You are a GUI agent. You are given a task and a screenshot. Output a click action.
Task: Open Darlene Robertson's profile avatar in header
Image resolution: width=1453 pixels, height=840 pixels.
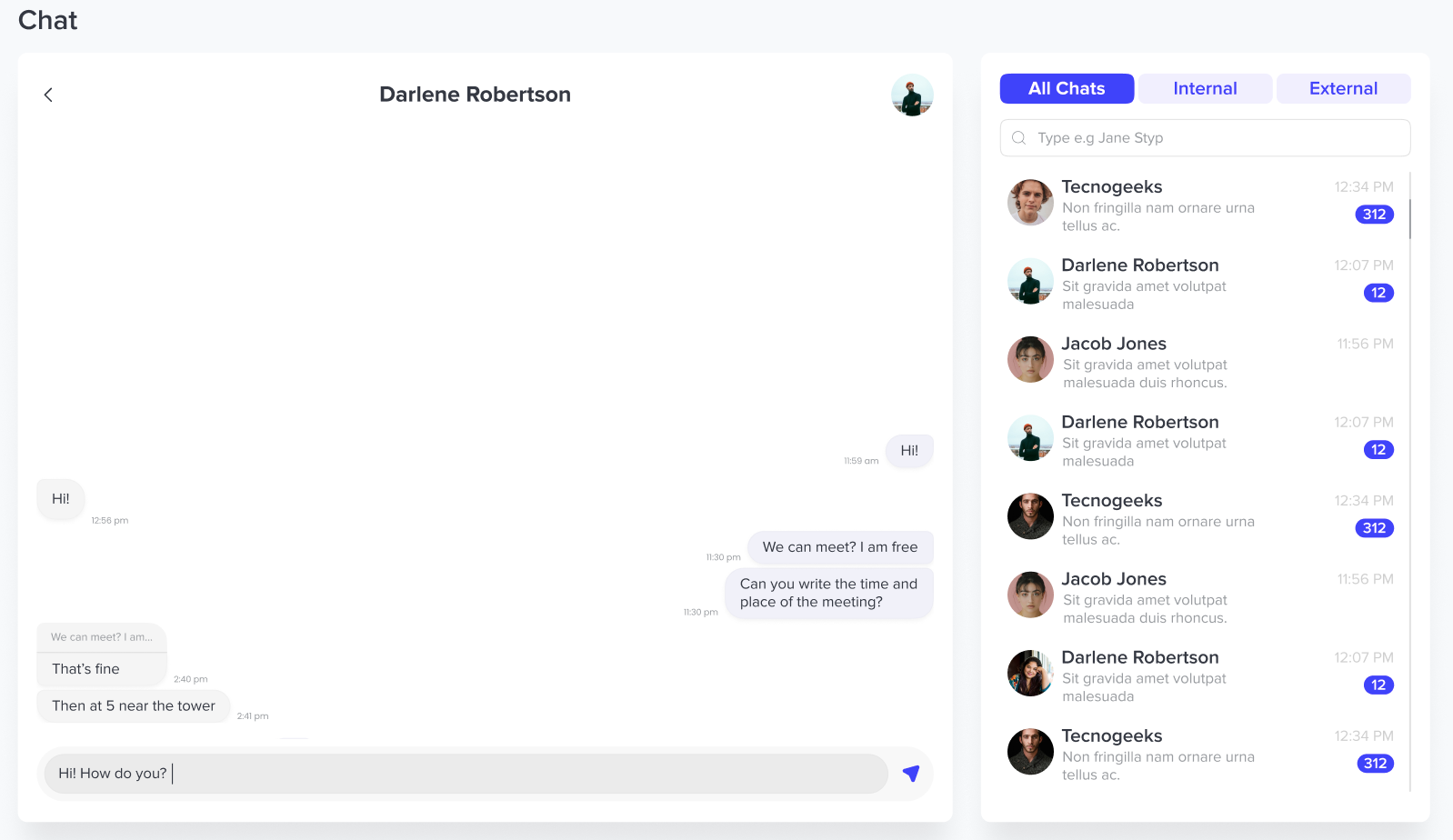pos(912,95)
